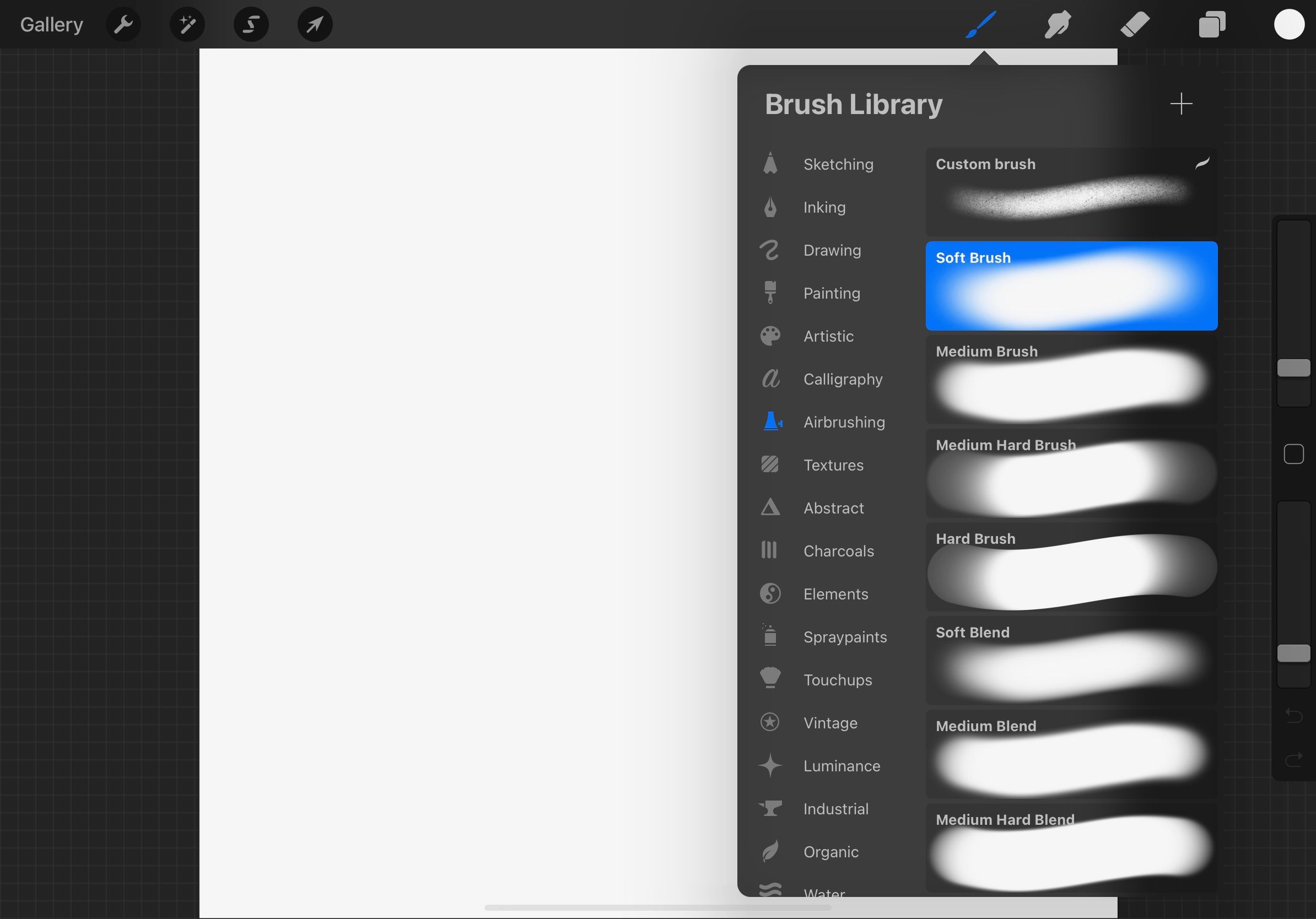Screen dimensions: 1316x919
Task: Open the Vintage brush set
Action: click(830, 723)
